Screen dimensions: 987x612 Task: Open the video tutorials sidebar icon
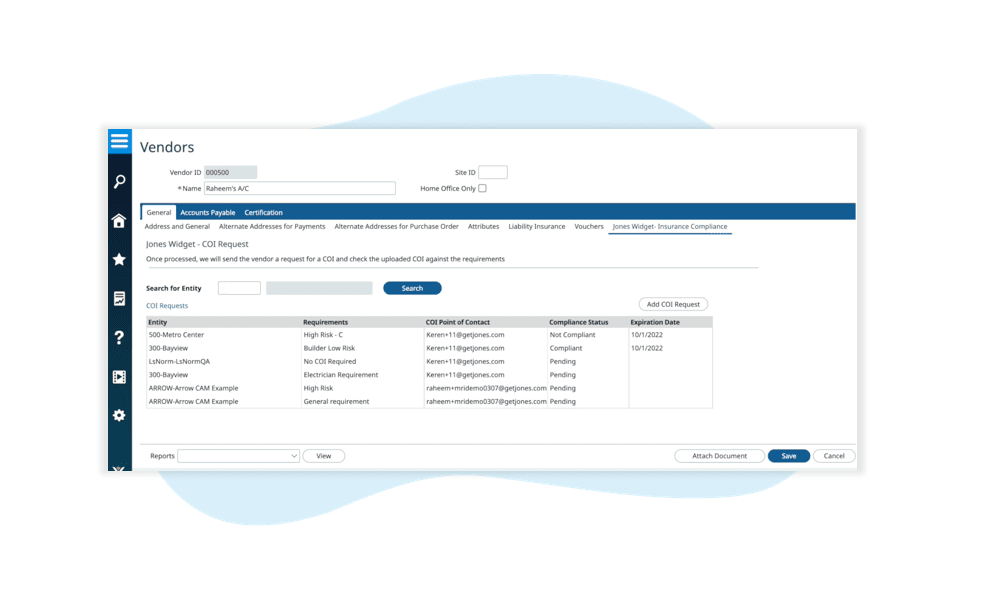point(119,377)
